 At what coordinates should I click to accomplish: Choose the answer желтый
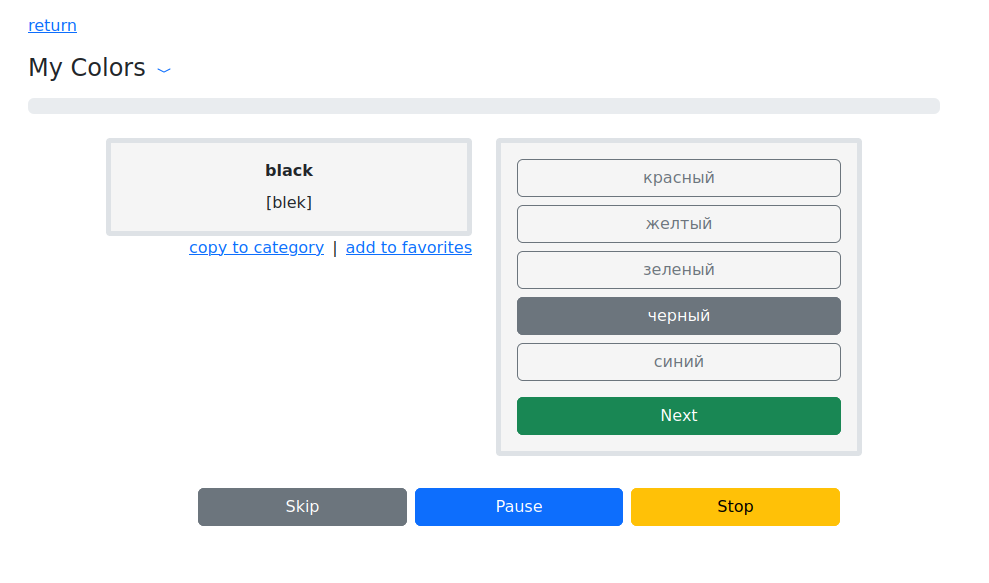[x=678, y=224]
